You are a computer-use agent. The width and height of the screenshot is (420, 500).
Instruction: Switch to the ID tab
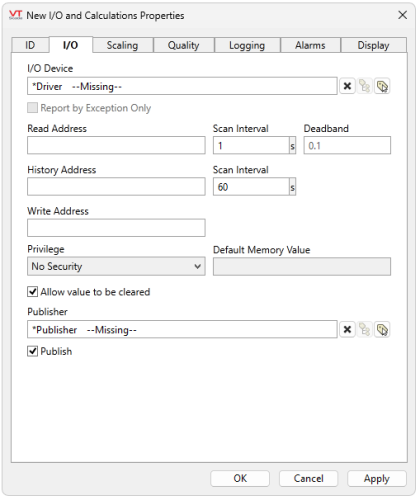pos(30,45)
